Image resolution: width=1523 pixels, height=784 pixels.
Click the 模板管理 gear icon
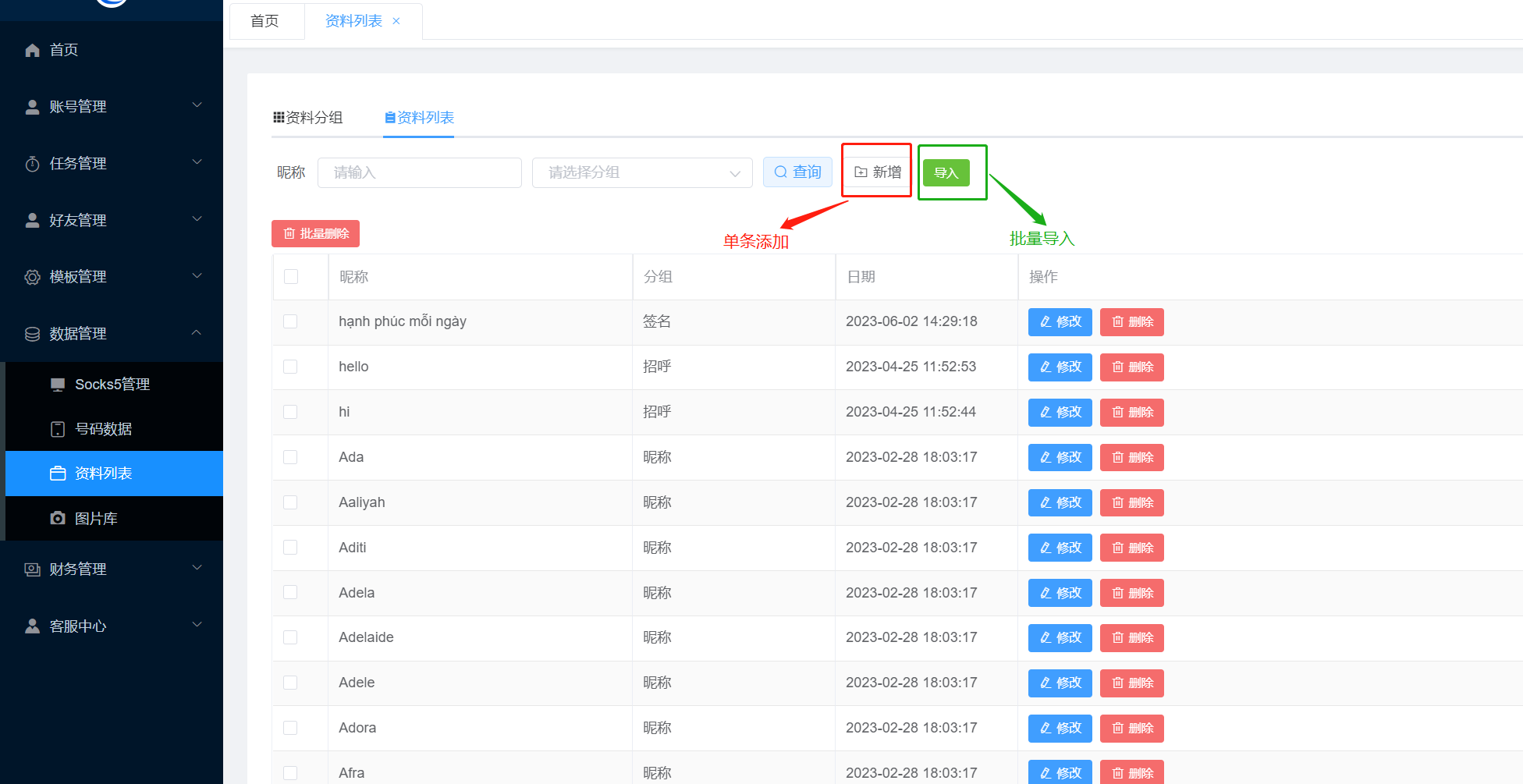coord(32,277)
